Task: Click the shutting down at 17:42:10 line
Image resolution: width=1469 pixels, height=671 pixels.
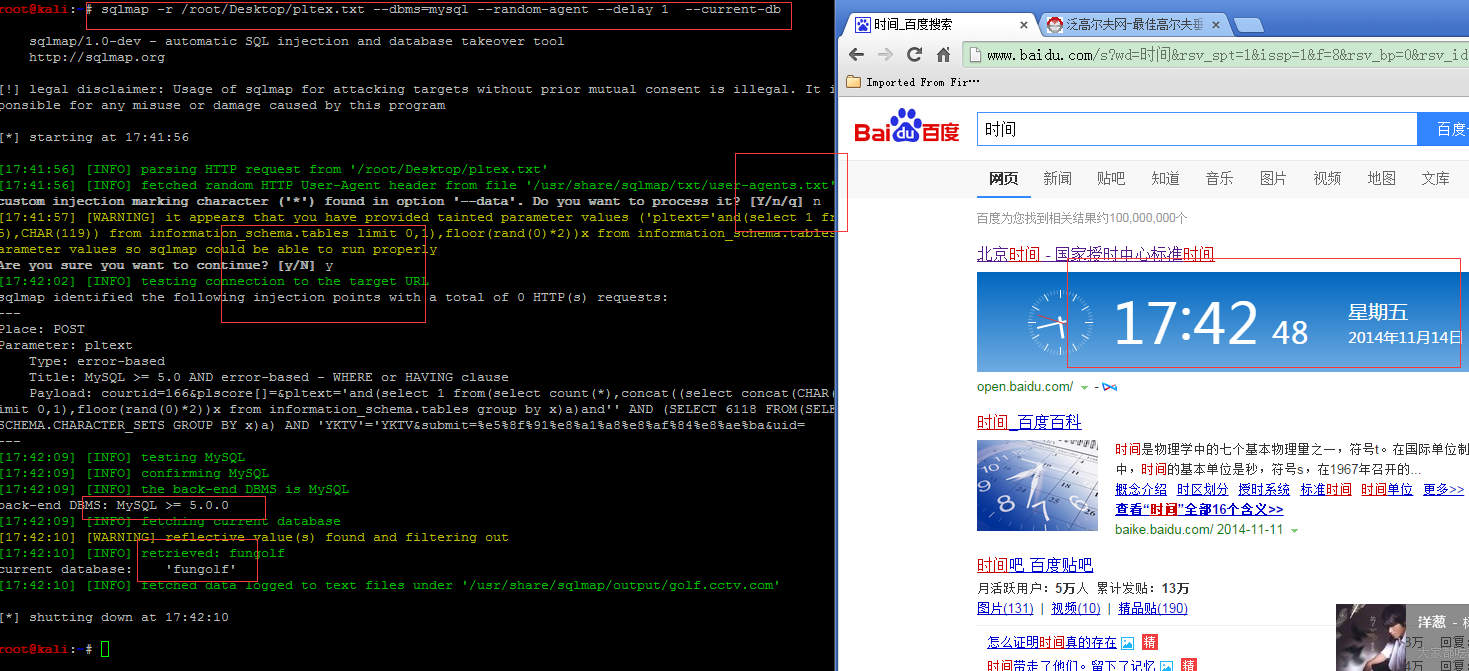Action: click(114, 617)
